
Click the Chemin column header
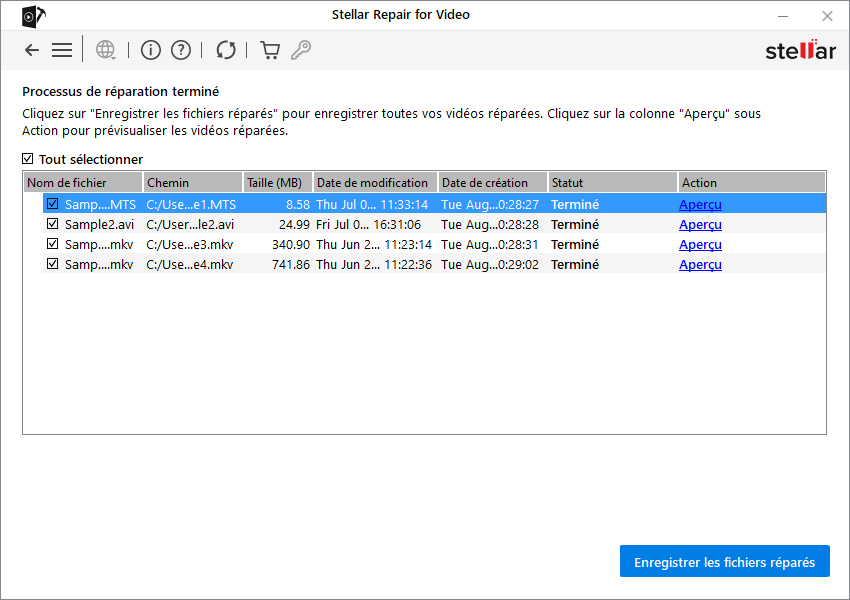192,183
